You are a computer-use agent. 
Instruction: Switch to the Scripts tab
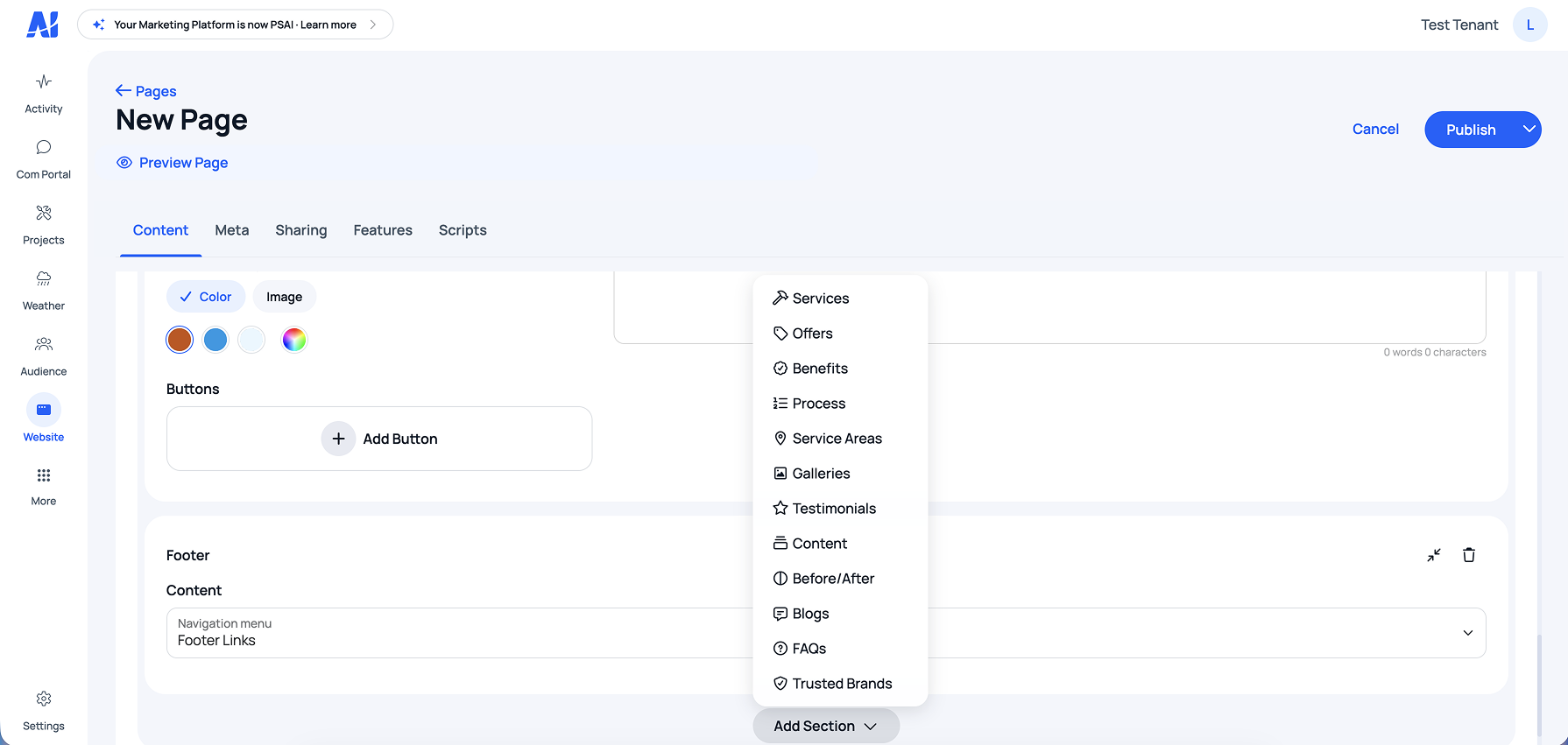click(x=463, y=230)
